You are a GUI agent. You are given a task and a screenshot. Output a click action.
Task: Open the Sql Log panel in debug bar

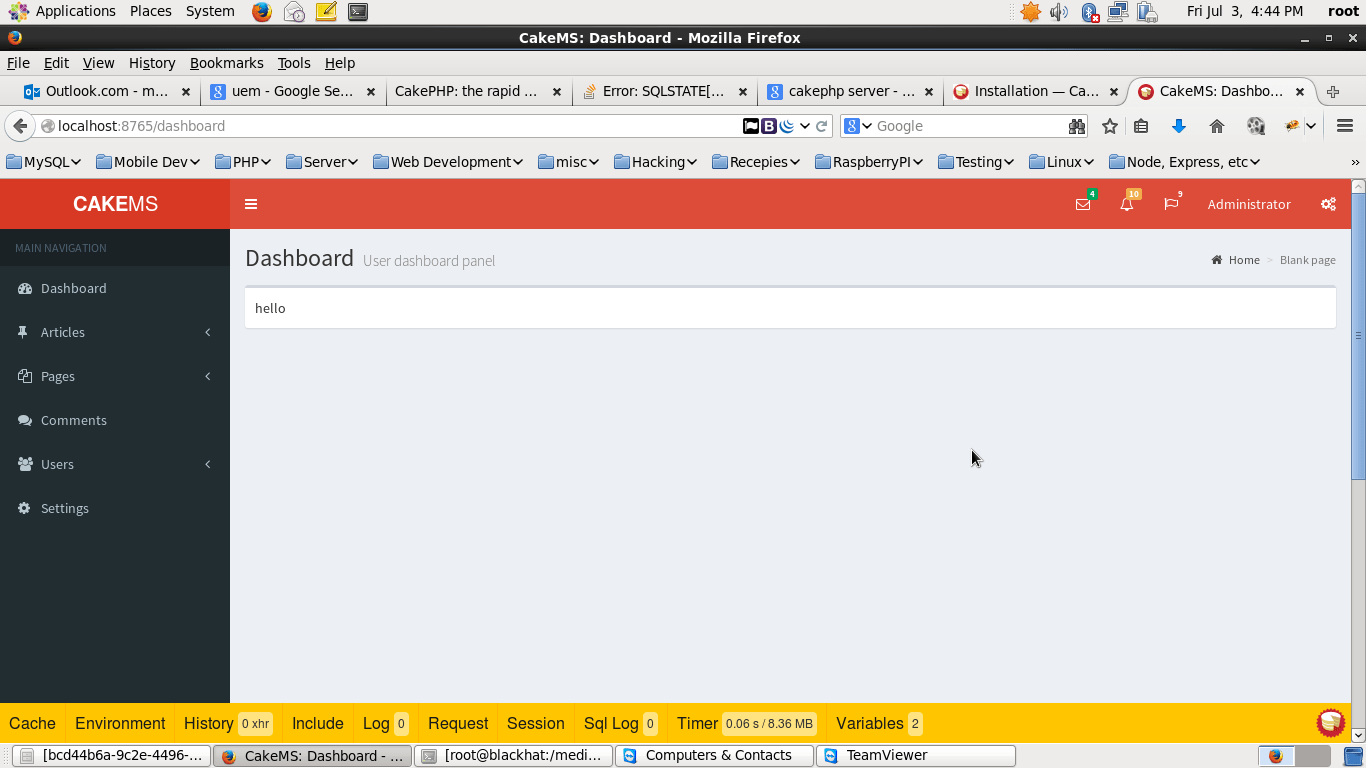click(611, 723)
